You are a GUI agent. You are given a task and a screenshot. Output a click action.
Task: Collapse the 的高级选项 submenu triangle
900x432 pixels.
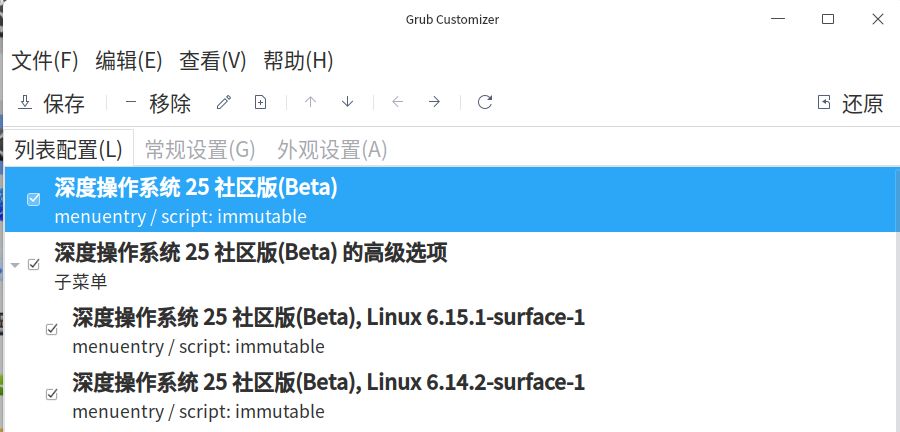coord(15,265)
